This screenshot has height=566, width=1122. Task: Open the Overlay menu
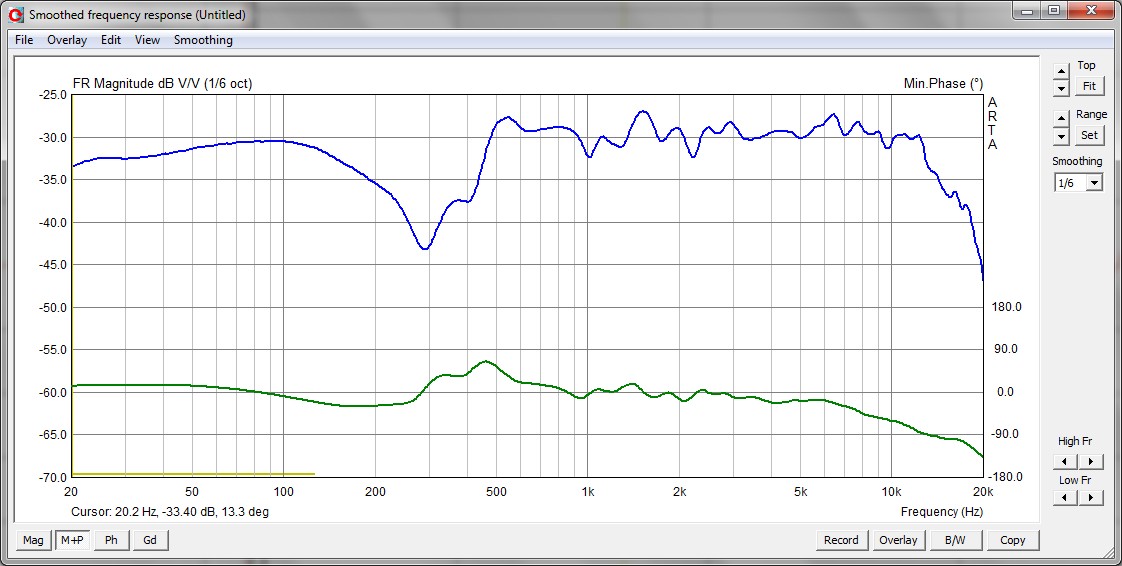click(67, 40)
